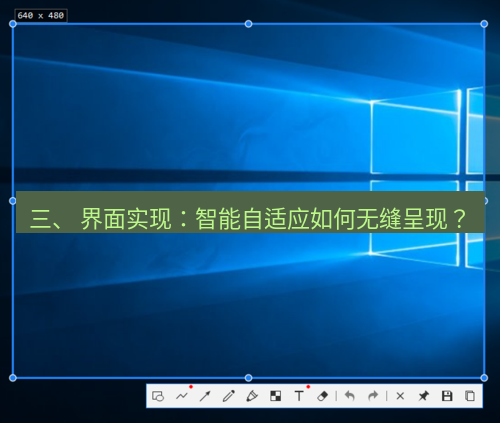Save the snip to a file

(447, 396)
